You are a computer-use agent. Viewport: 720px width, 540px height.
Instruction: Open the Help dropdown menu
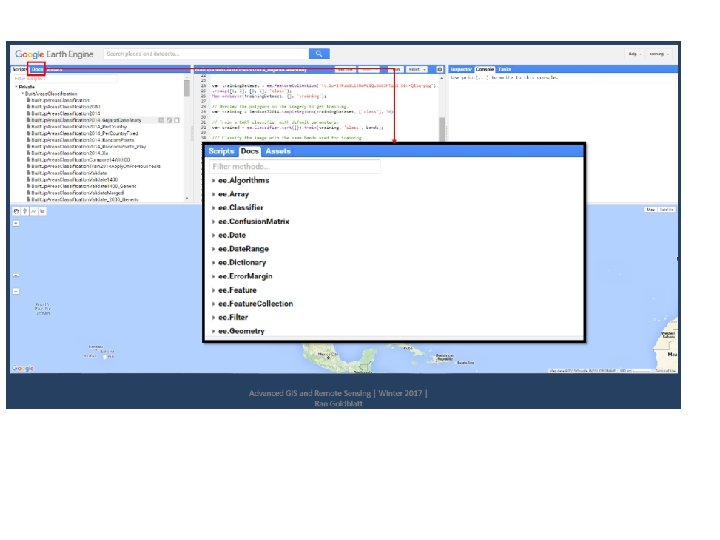pos(635,54)
